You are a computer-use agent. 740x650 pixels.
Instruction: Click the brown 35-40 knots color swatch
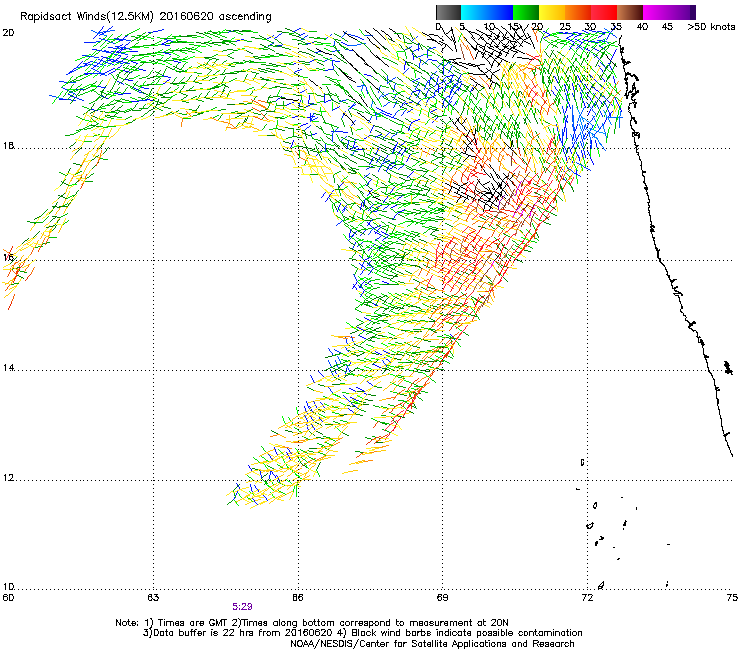click(x=630, y=12)
